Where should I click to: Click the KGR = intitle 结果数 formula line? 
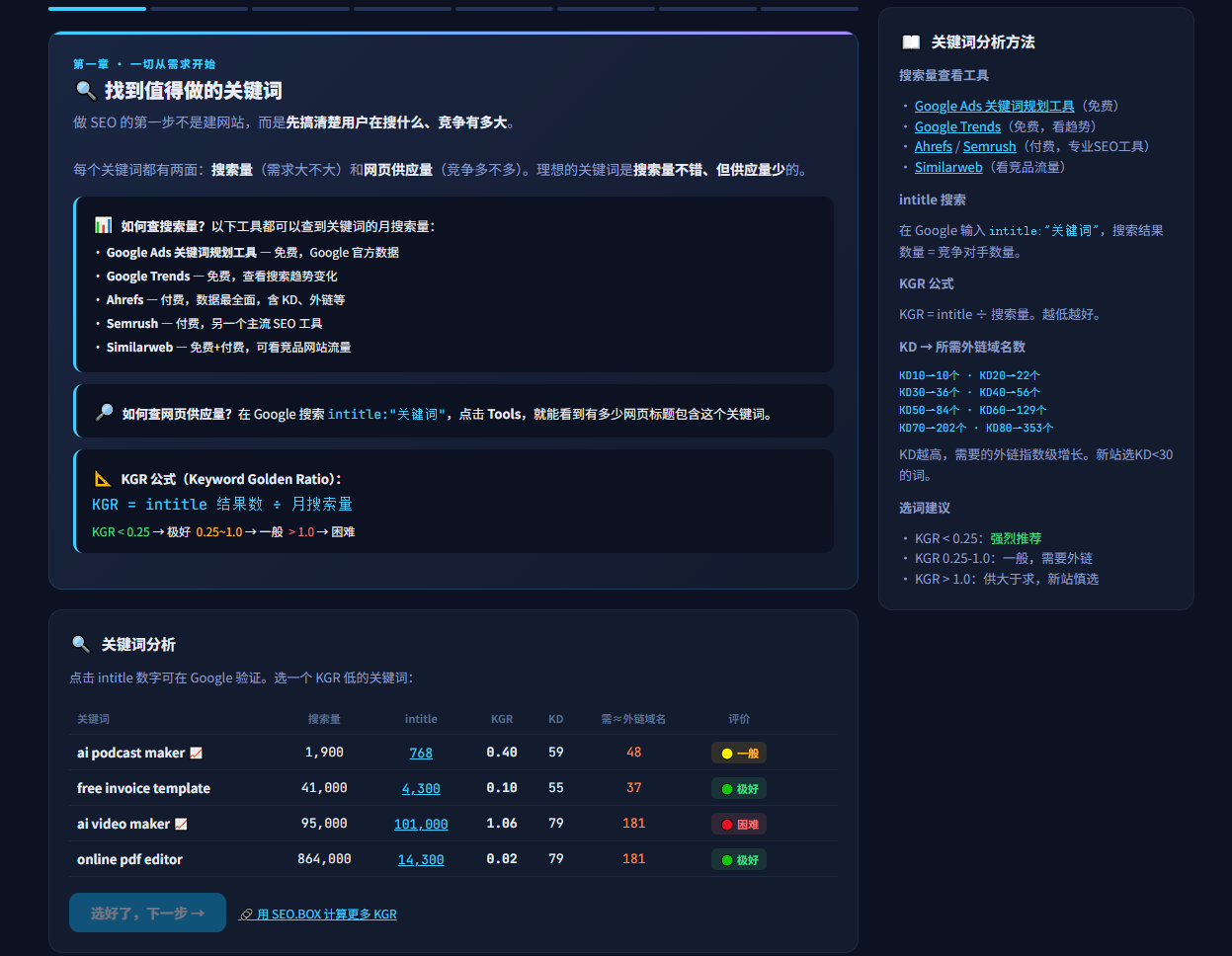coord(222,505)
